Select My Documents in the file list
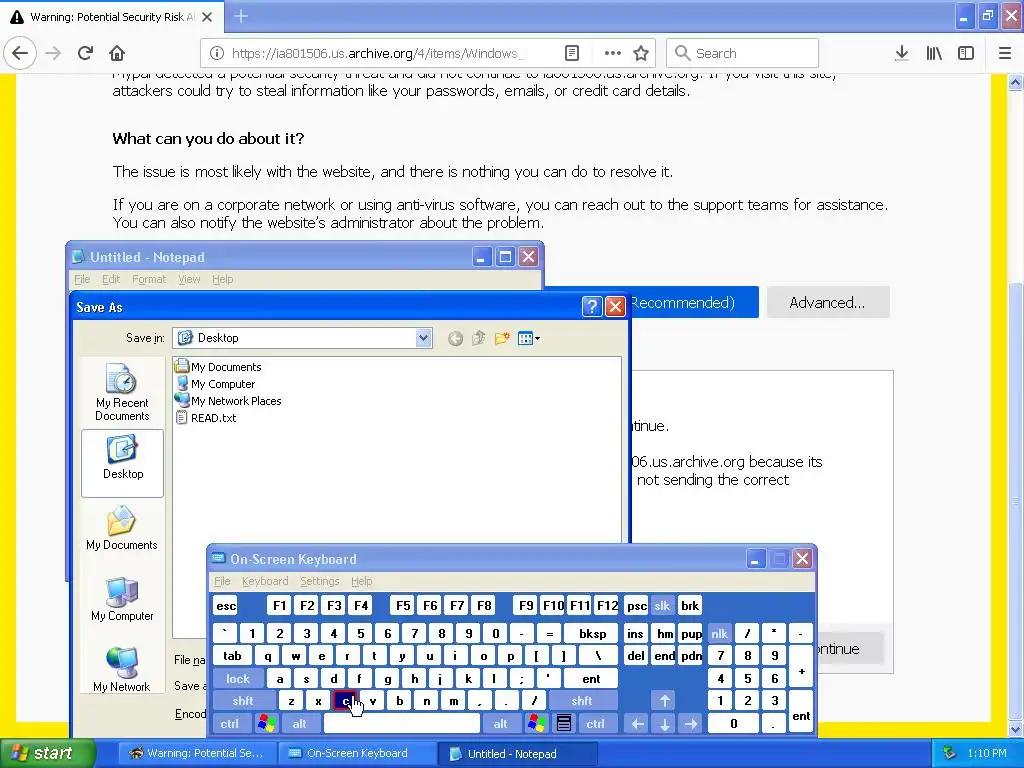 click(218, 367)
